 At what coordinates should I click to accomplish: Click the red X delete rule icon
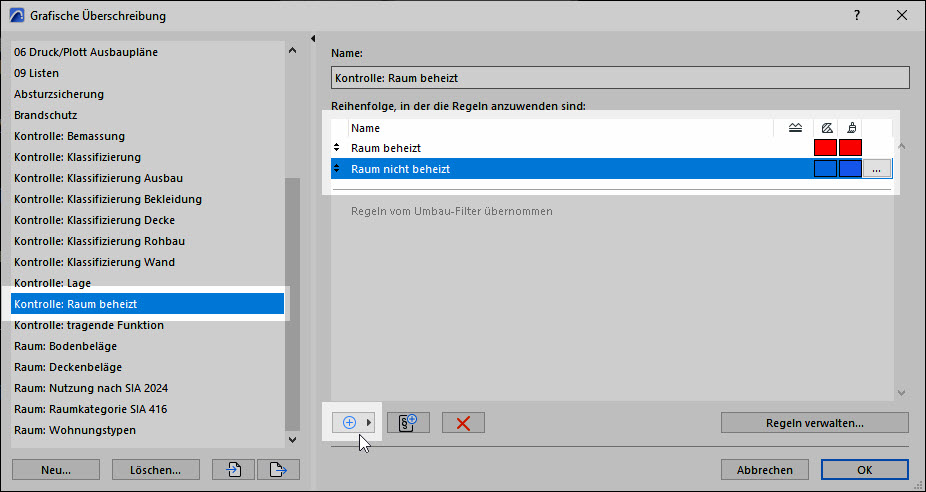click(x=463, y=423)
